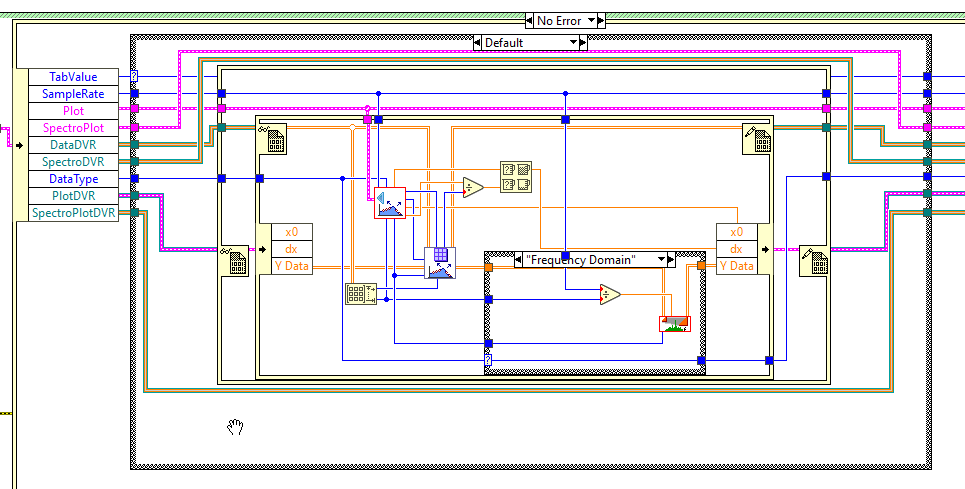Select the waveform grid subVI icon
965x489 pixels.
pos(440,263)
